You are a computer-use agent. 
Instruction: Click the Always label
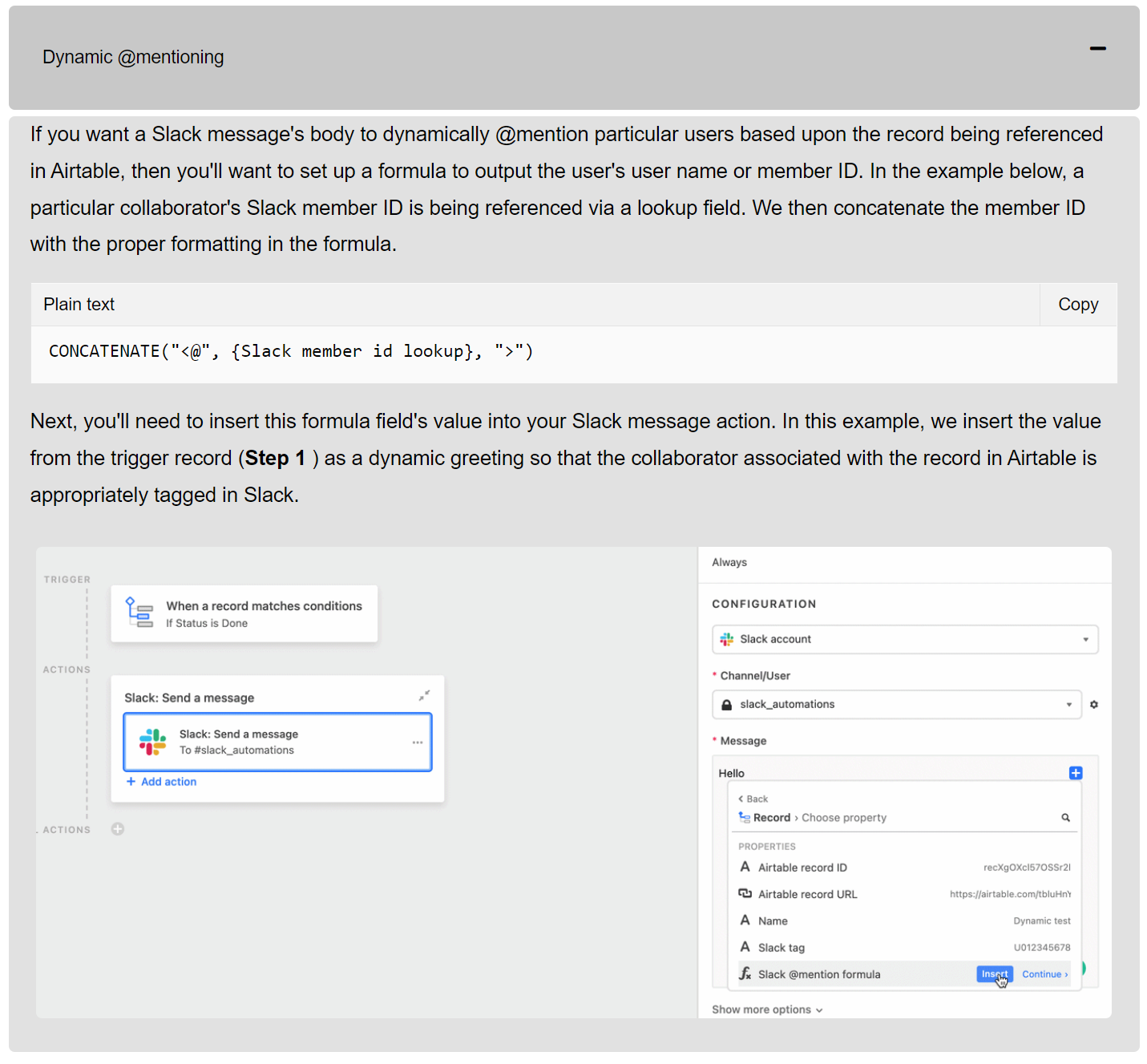[729, 563]
